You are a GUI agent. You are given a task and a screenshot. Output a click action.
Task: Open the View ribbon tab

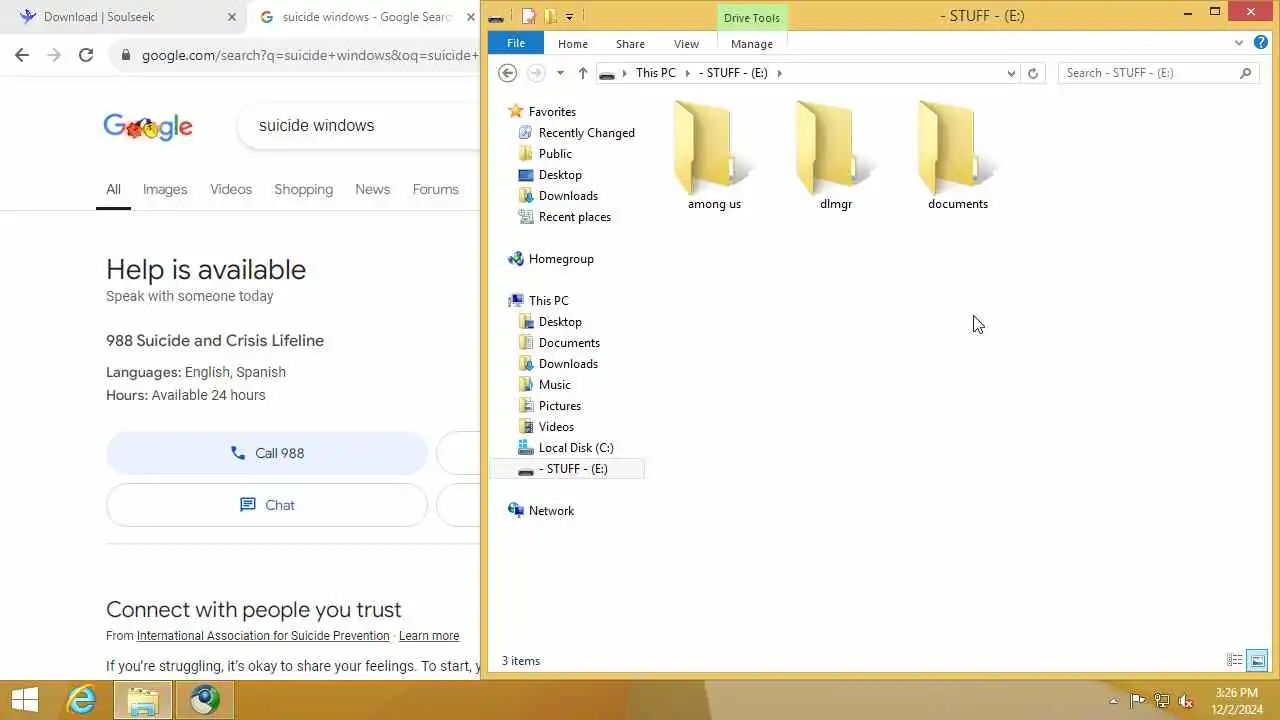coord(686,44)
